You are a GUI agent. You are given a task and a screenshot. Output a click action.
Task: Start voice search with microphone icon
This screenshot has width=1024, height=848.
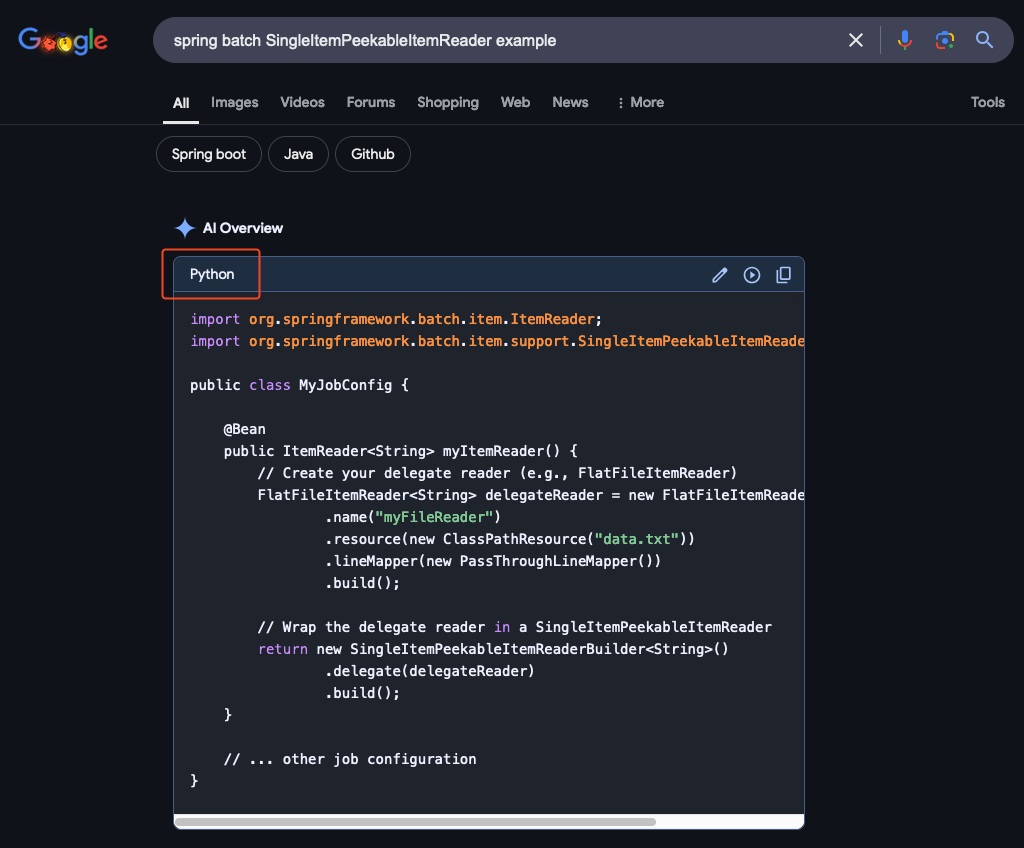pos(904,40)
